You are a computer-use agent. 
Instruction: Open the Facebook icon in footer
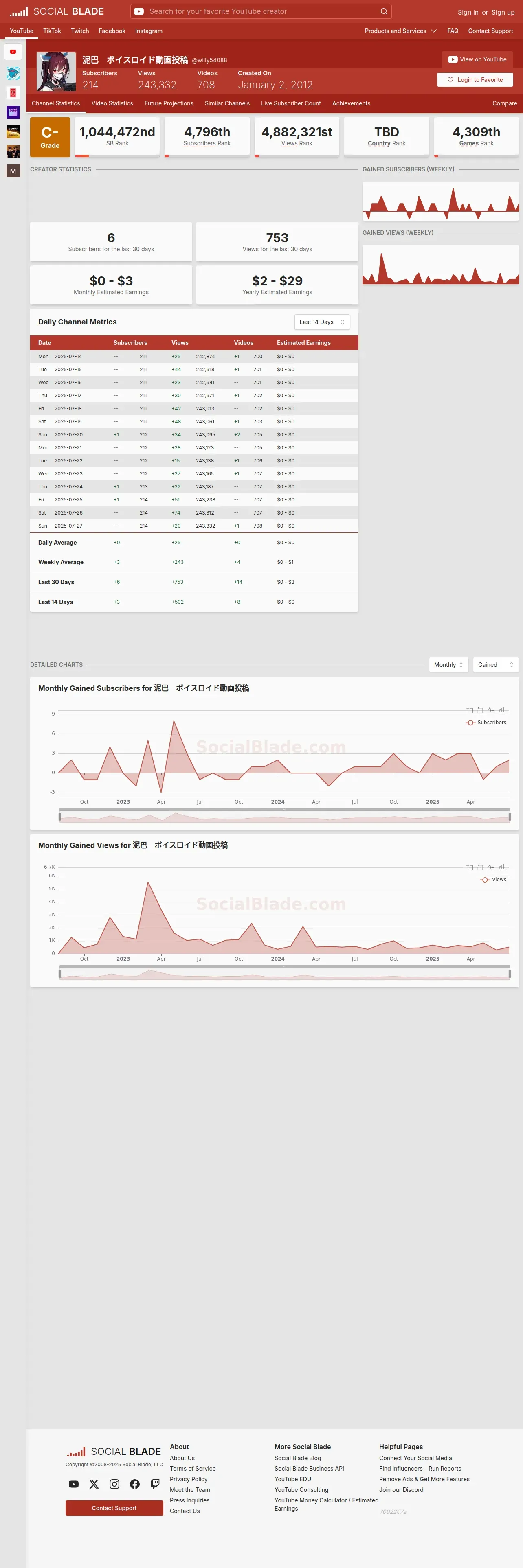134,1484
